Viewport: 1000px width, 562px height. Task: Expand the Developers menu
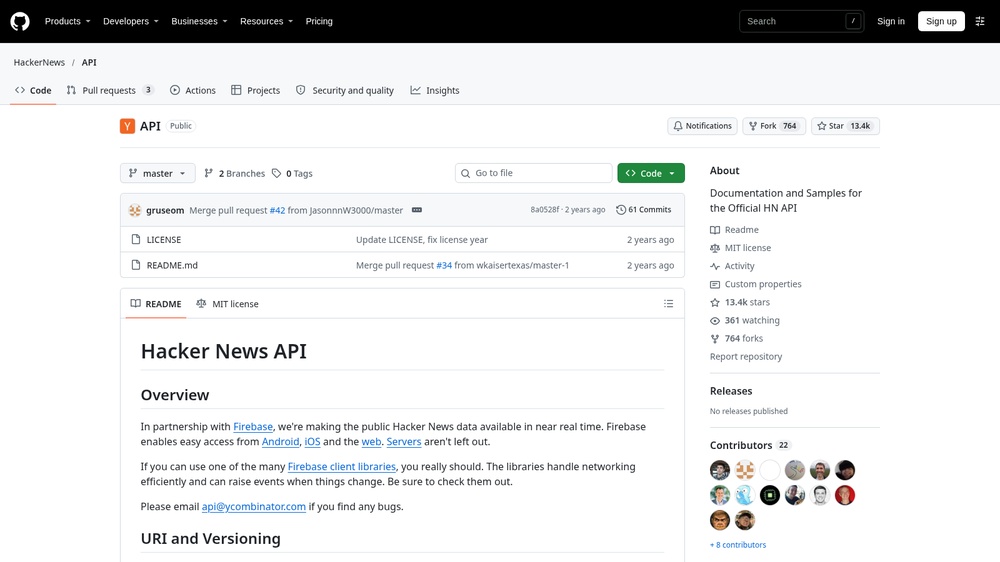click(131, 21)
